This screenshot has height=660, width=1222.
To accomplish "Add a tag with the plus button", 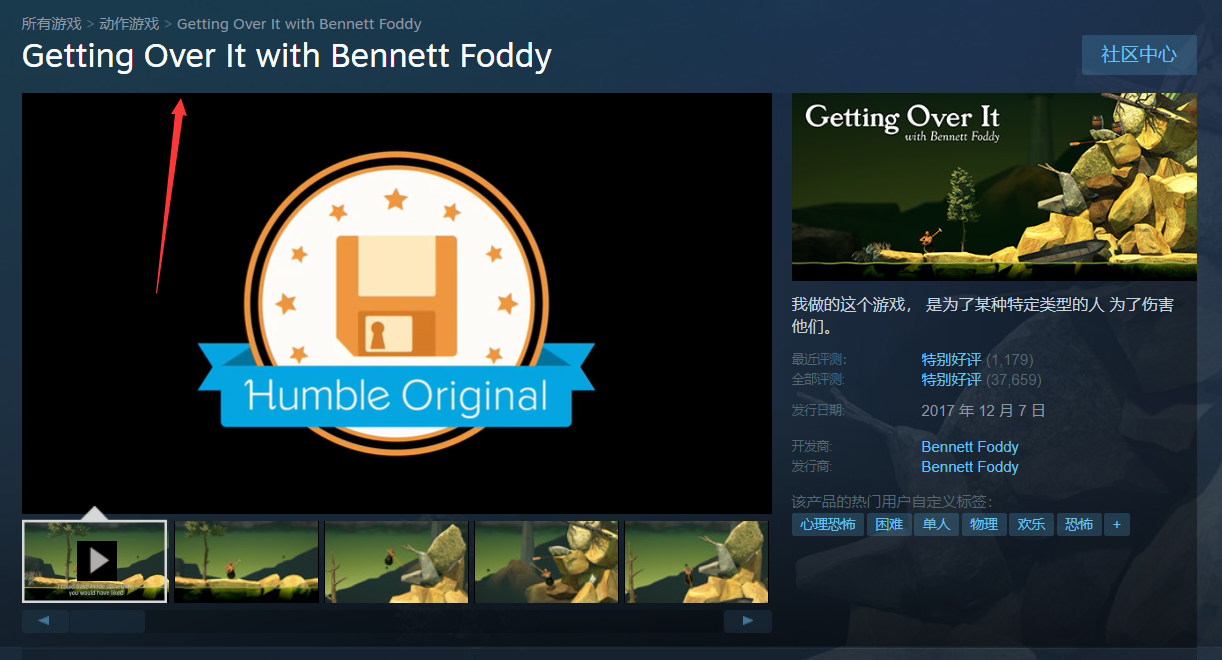I will tap(1117, 524).
